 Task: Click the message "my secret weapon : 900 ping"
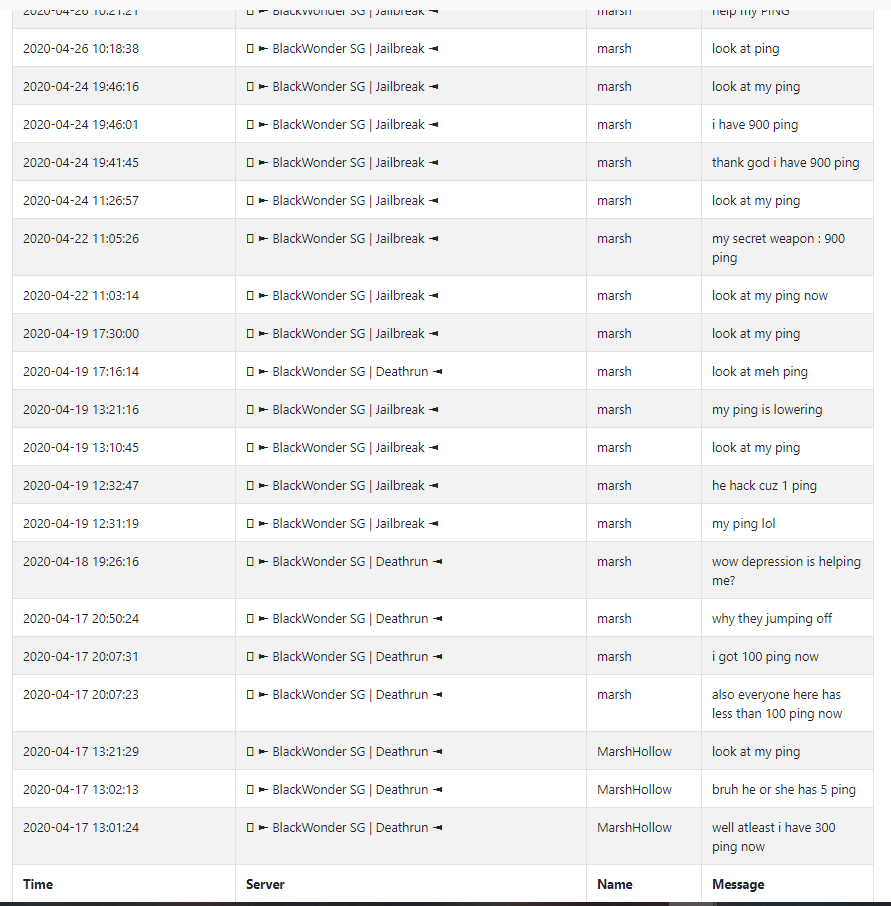click(778, 248)
